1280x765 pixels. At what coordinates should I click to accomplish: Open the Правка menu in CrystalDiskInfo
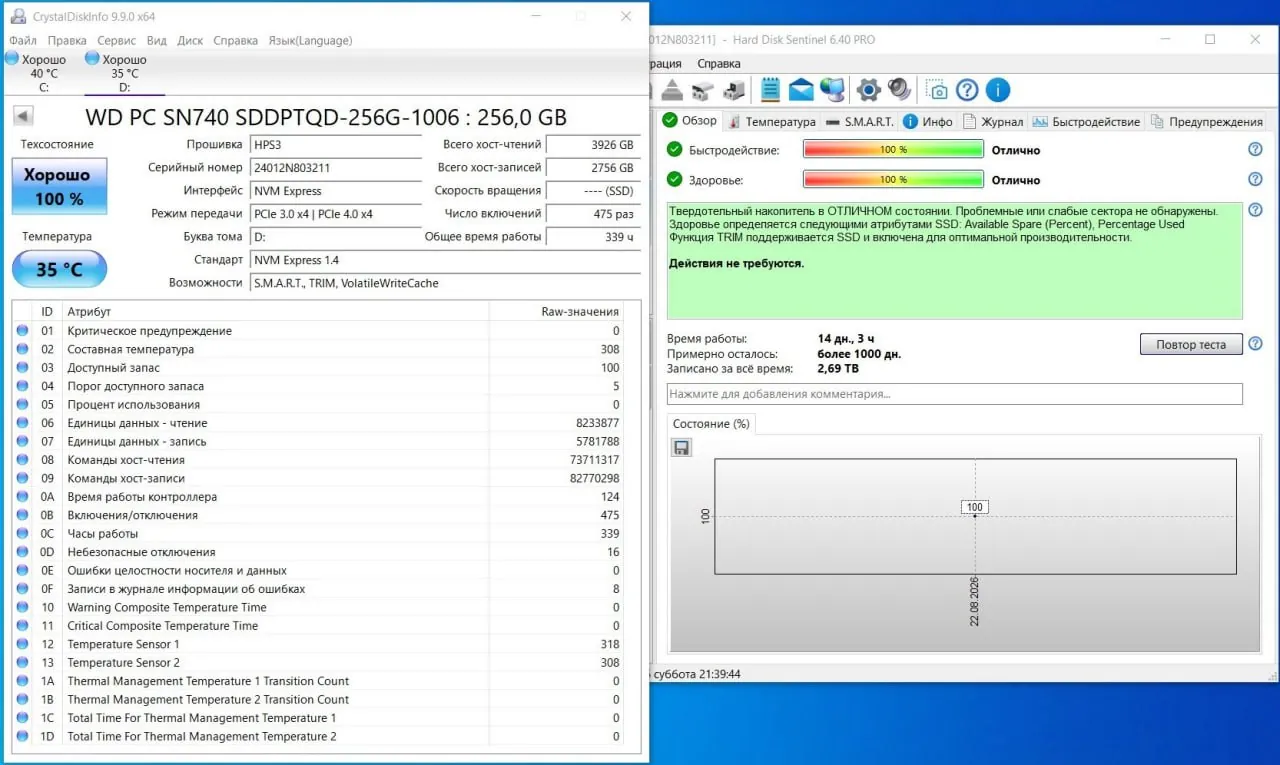click(67, 41)
